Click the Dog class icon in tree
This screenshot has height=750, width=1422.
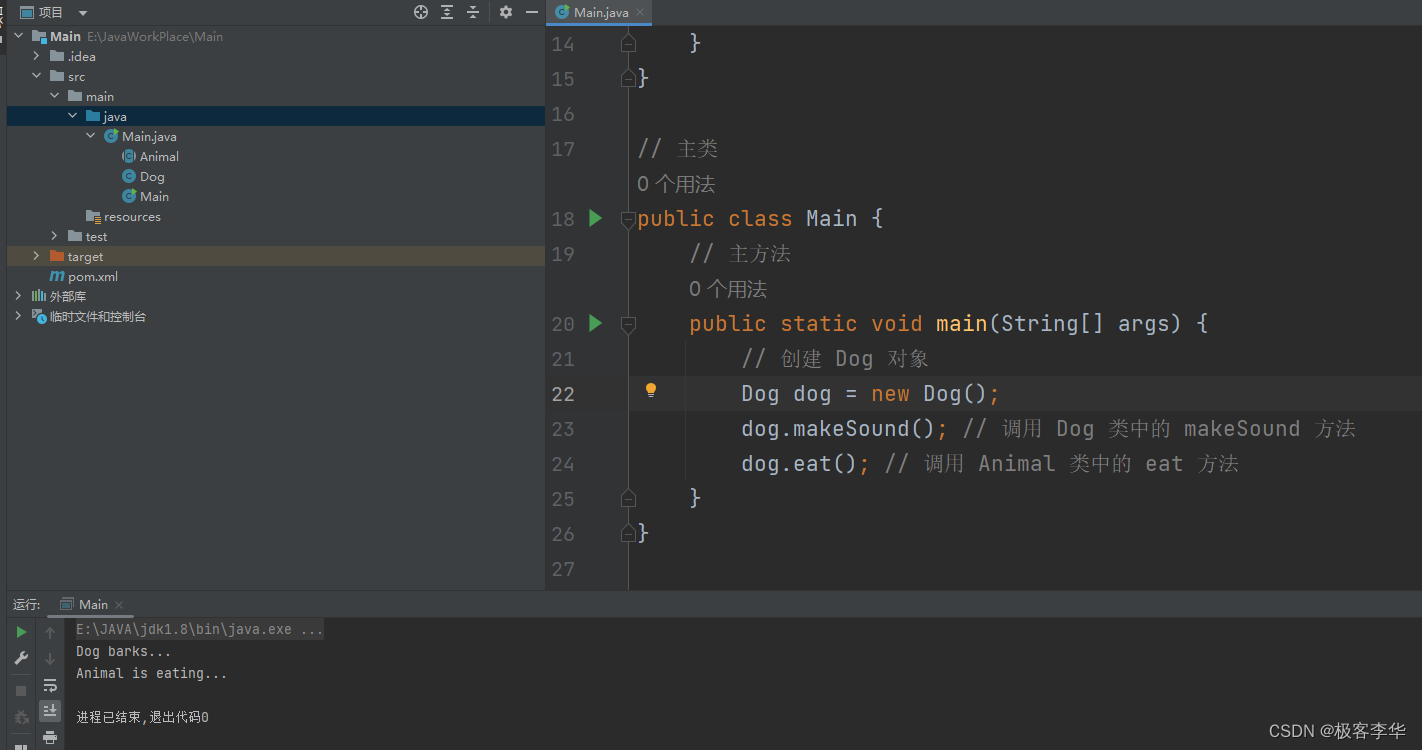click(x=129, y=176)
